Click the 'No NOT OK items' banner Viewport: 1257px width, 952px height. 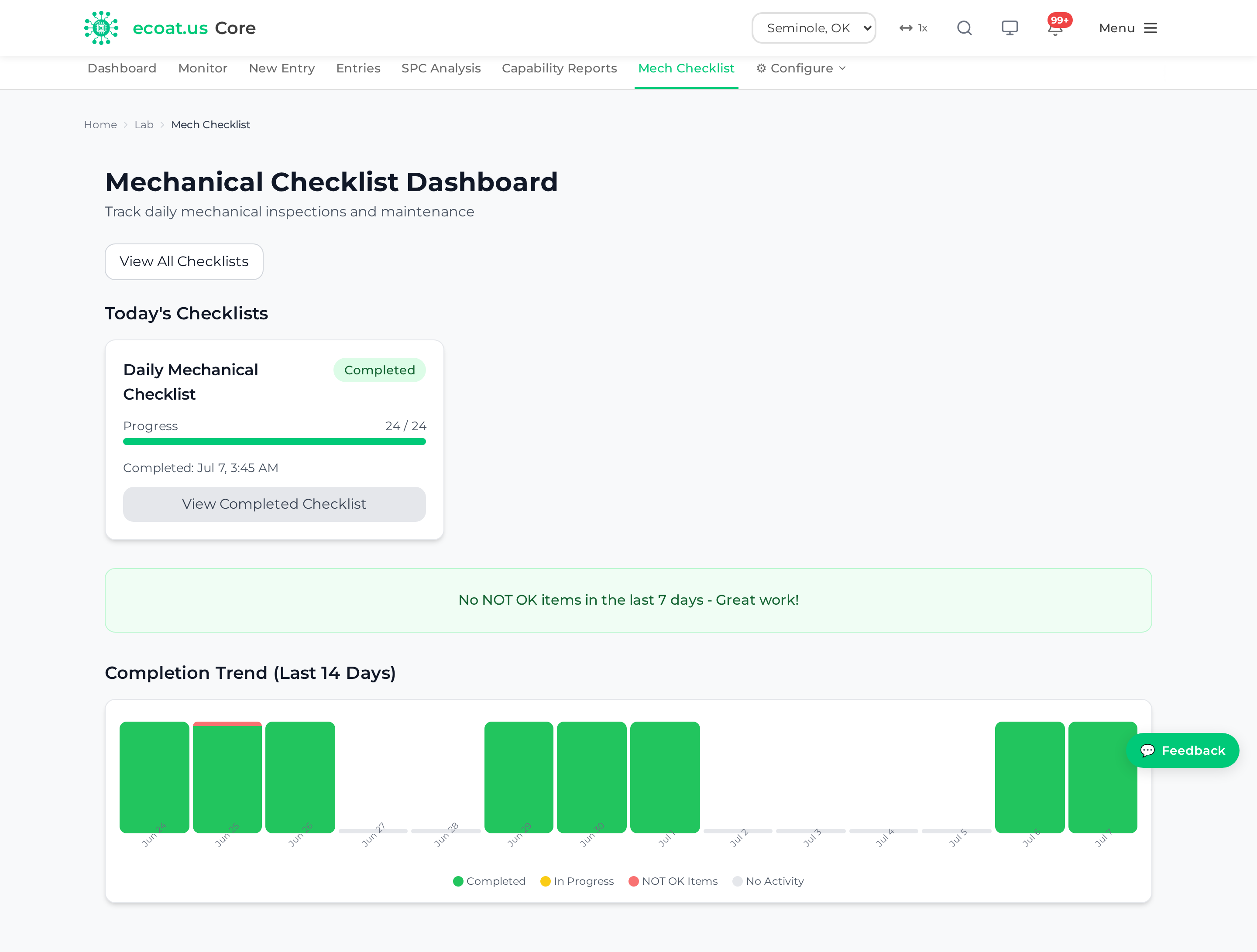(x=628, y=600)
